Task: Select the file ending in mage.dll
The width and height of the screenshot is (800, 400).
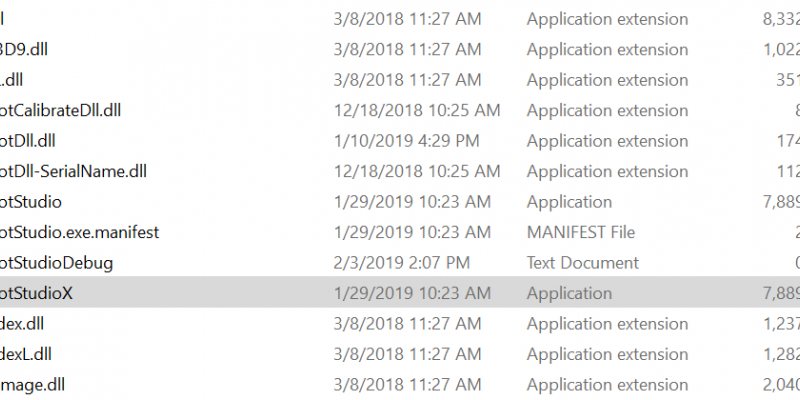Action: click(x=34, y=384)
